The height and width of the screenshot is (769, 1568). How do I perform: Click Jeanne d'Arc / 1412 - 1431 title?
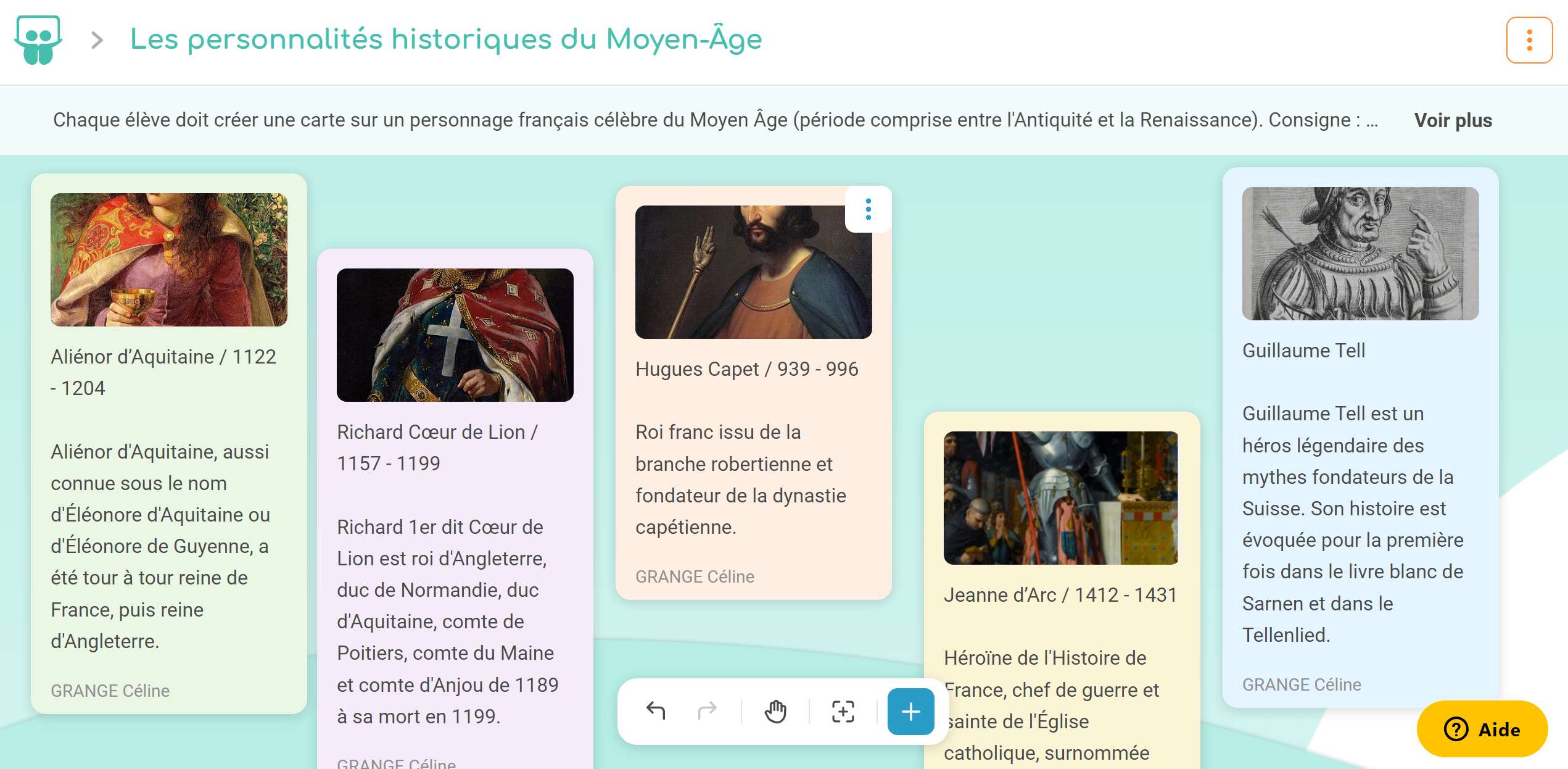(1060, 595)
